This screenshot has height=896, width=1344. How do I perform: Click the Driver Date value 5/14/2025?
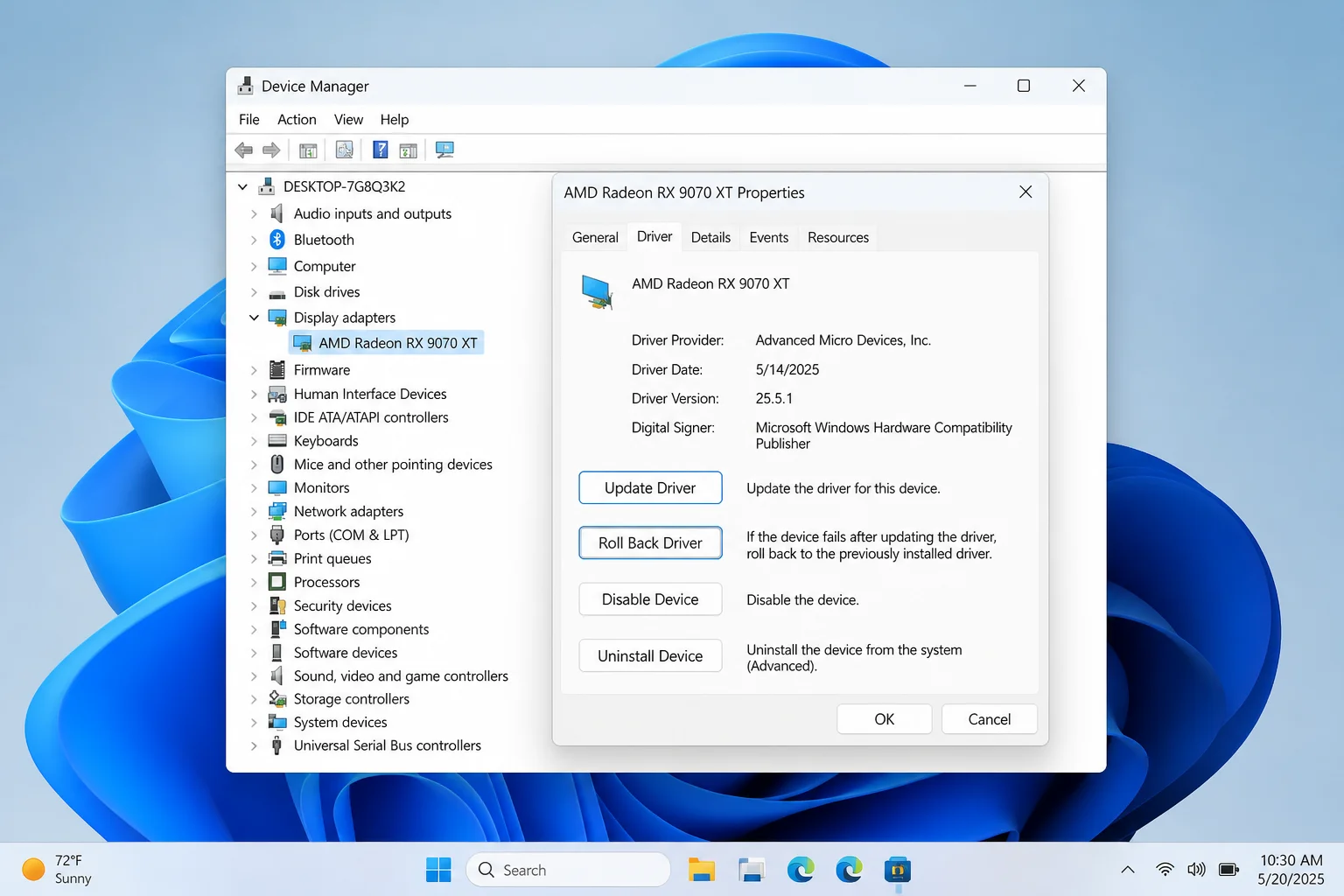click(x=787, y=370)
